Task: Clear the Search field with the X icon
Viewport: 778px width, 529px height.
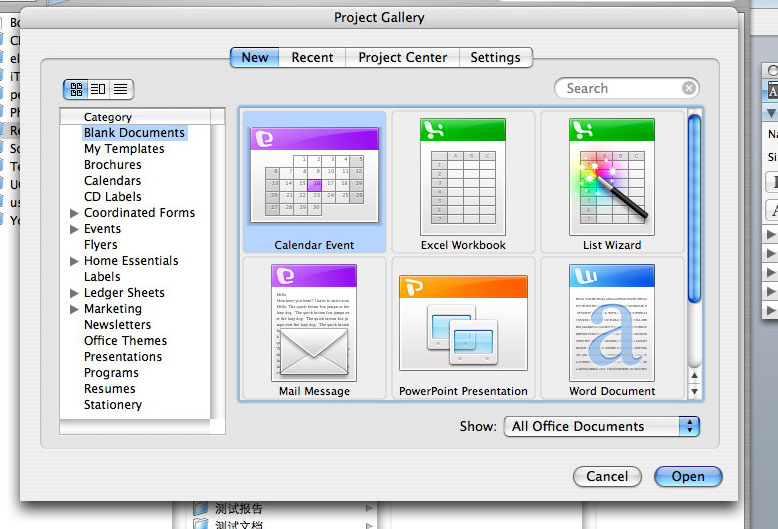Action: pos(689,88)
